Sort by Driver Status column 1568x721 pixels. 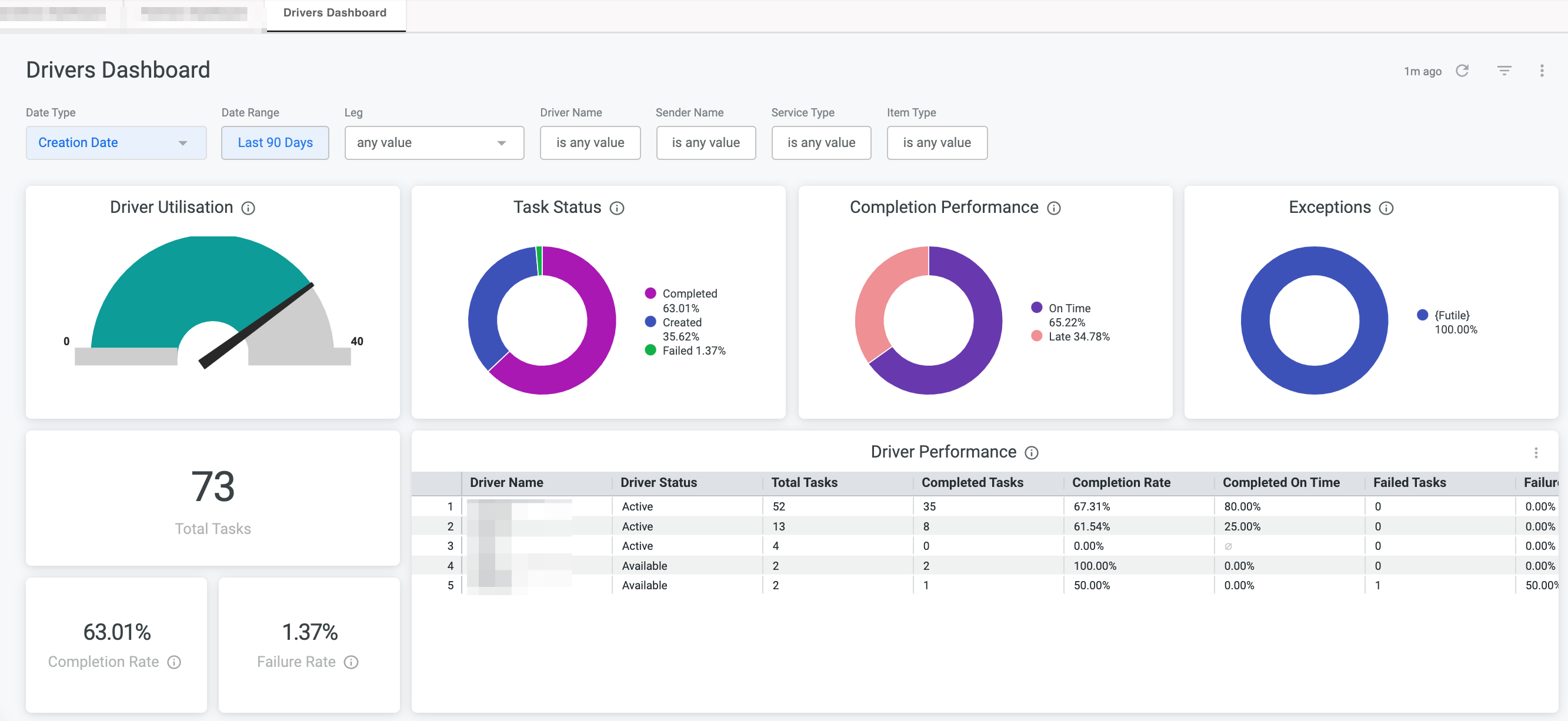pyautogui.click(x=658, y=482)
